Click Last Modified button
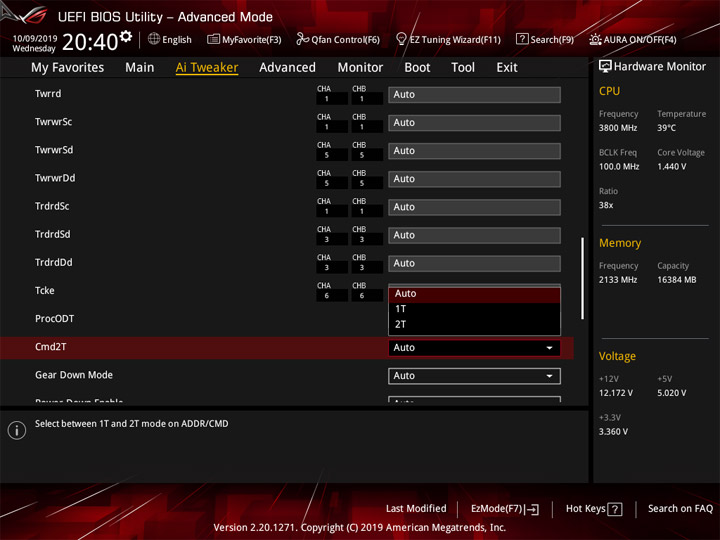This screenshot has height=540, width=720. (416, 509)
